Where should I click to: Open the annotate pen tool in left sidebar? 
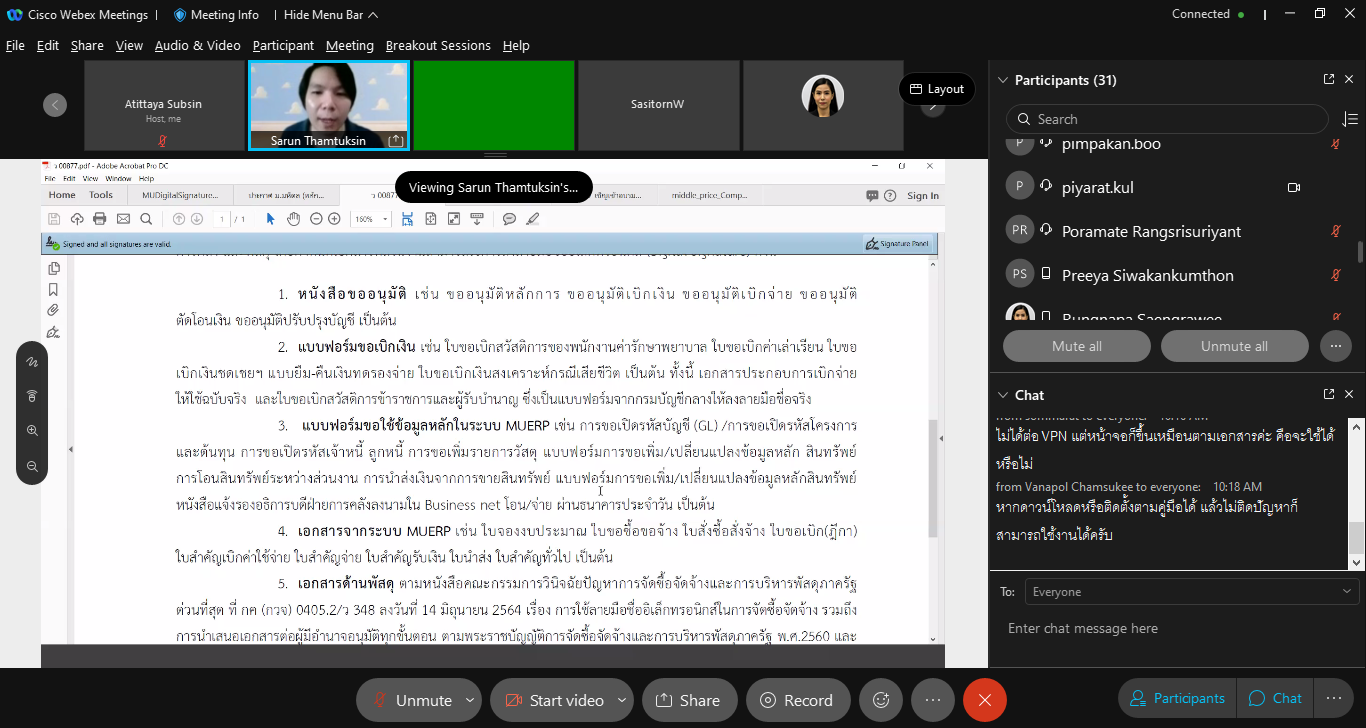point(32,362)
